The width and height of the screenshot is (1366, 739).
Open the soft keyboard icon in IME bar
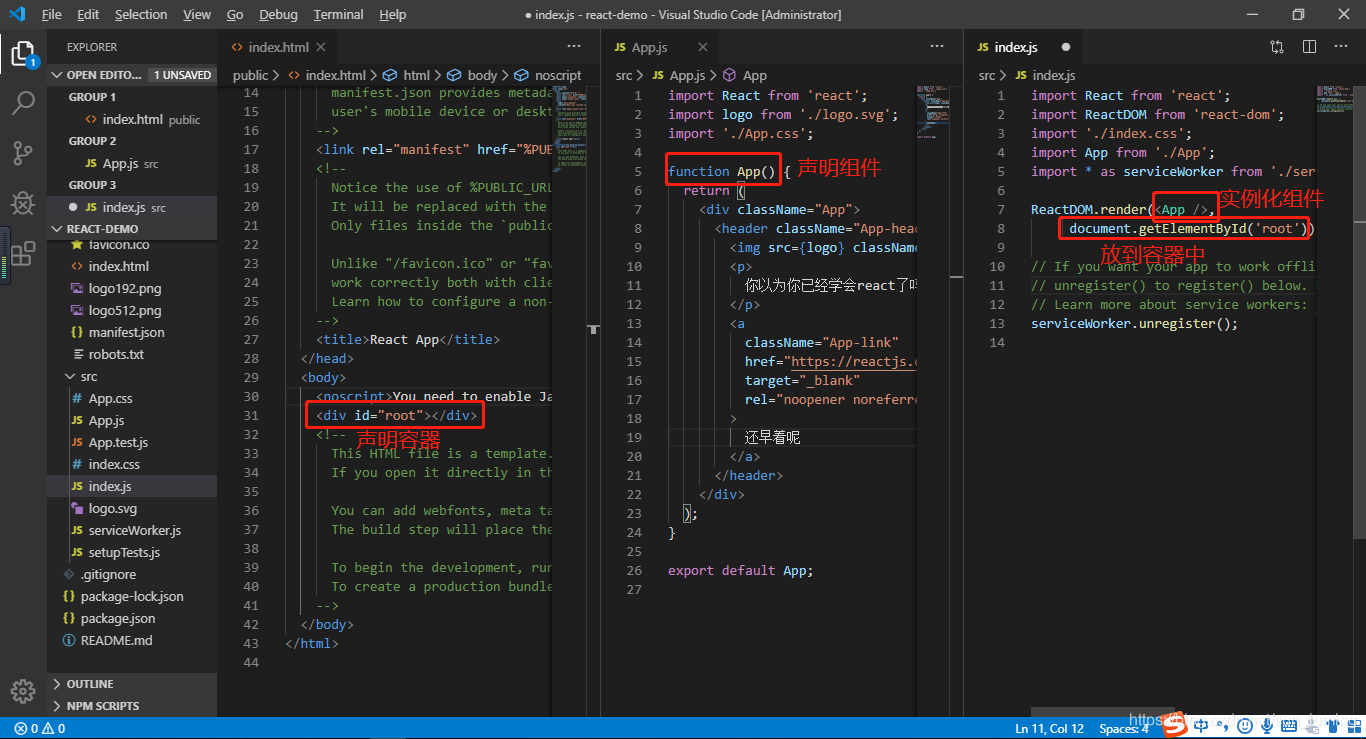[1289, 726]
